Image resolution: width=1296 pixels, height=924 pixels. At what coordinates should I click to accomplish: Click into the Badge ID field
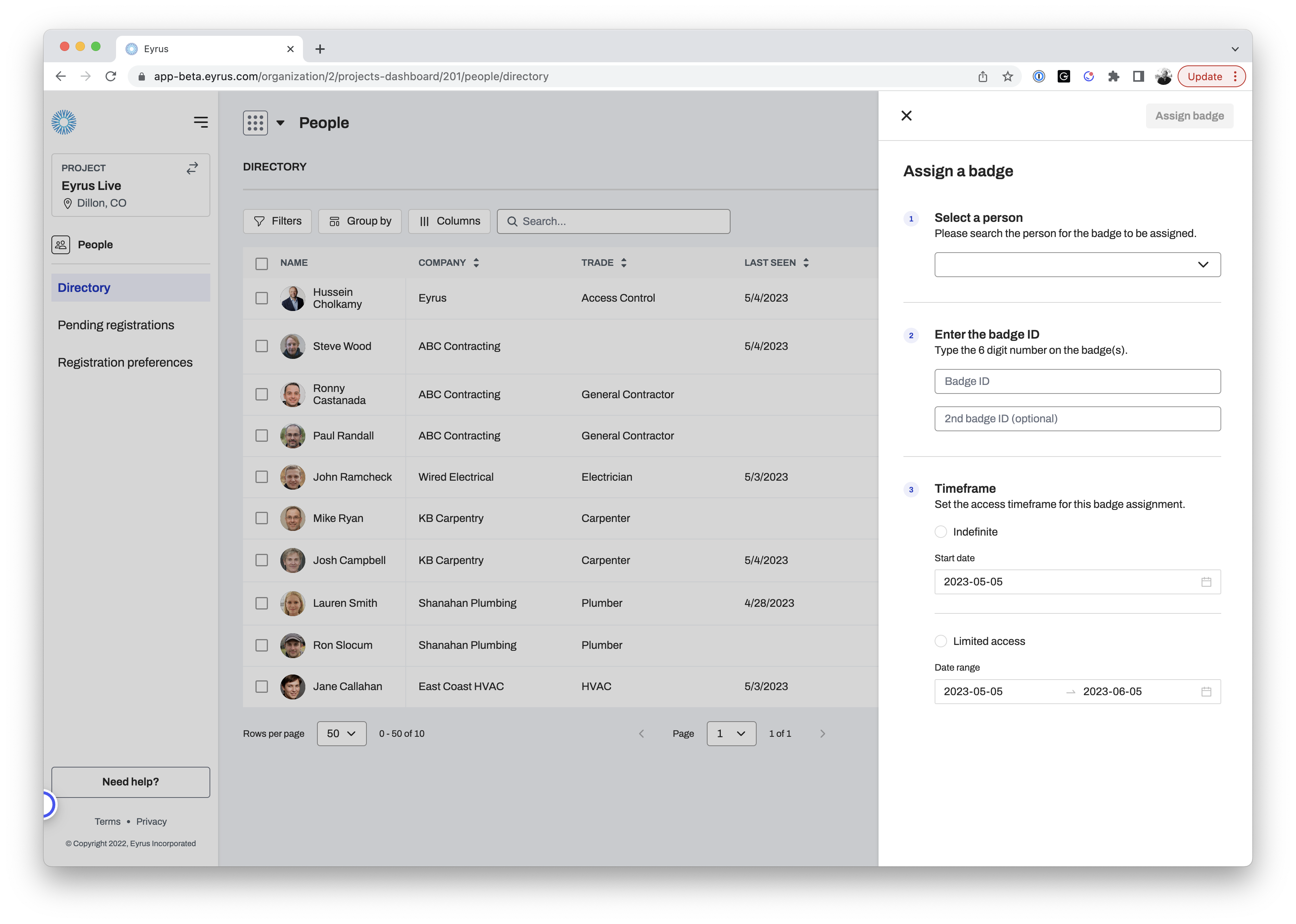tap(1078, 382)
